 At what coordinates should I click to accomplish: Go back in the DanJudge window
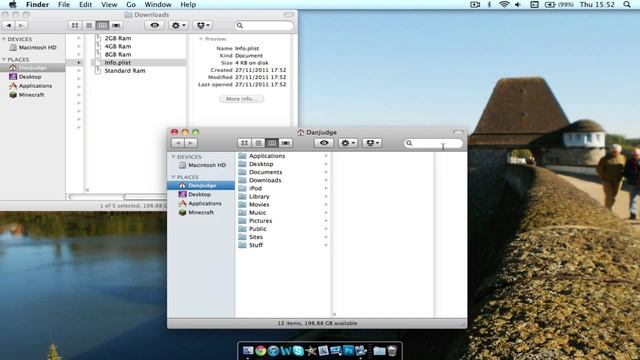coord(178,143)
